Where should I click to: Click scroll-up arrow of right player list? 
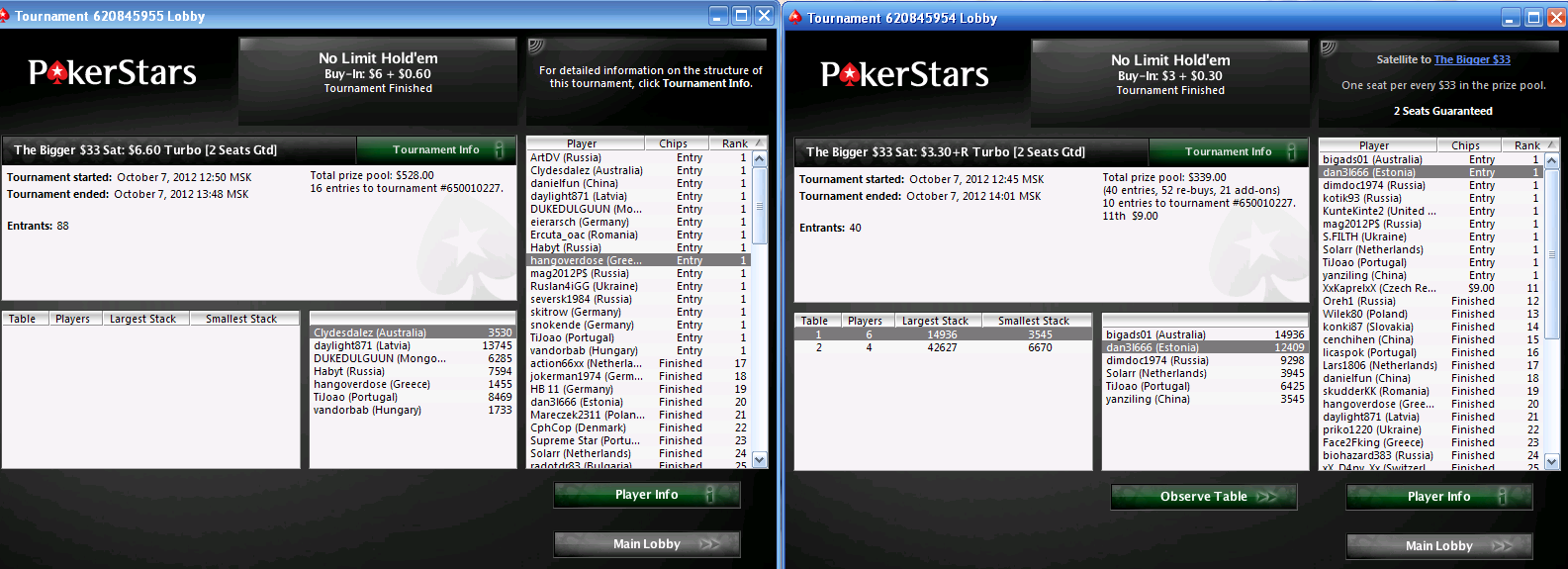point(1552,160)
